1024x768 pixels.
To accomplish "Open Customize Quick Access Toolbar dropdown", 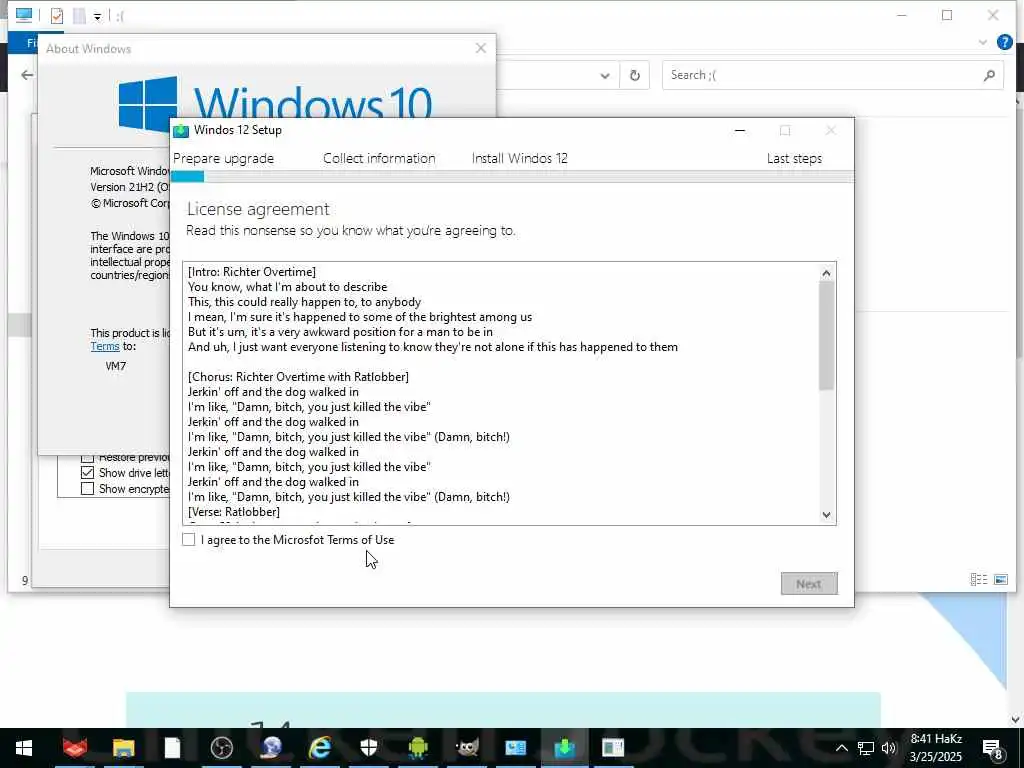I will [97, 16].
